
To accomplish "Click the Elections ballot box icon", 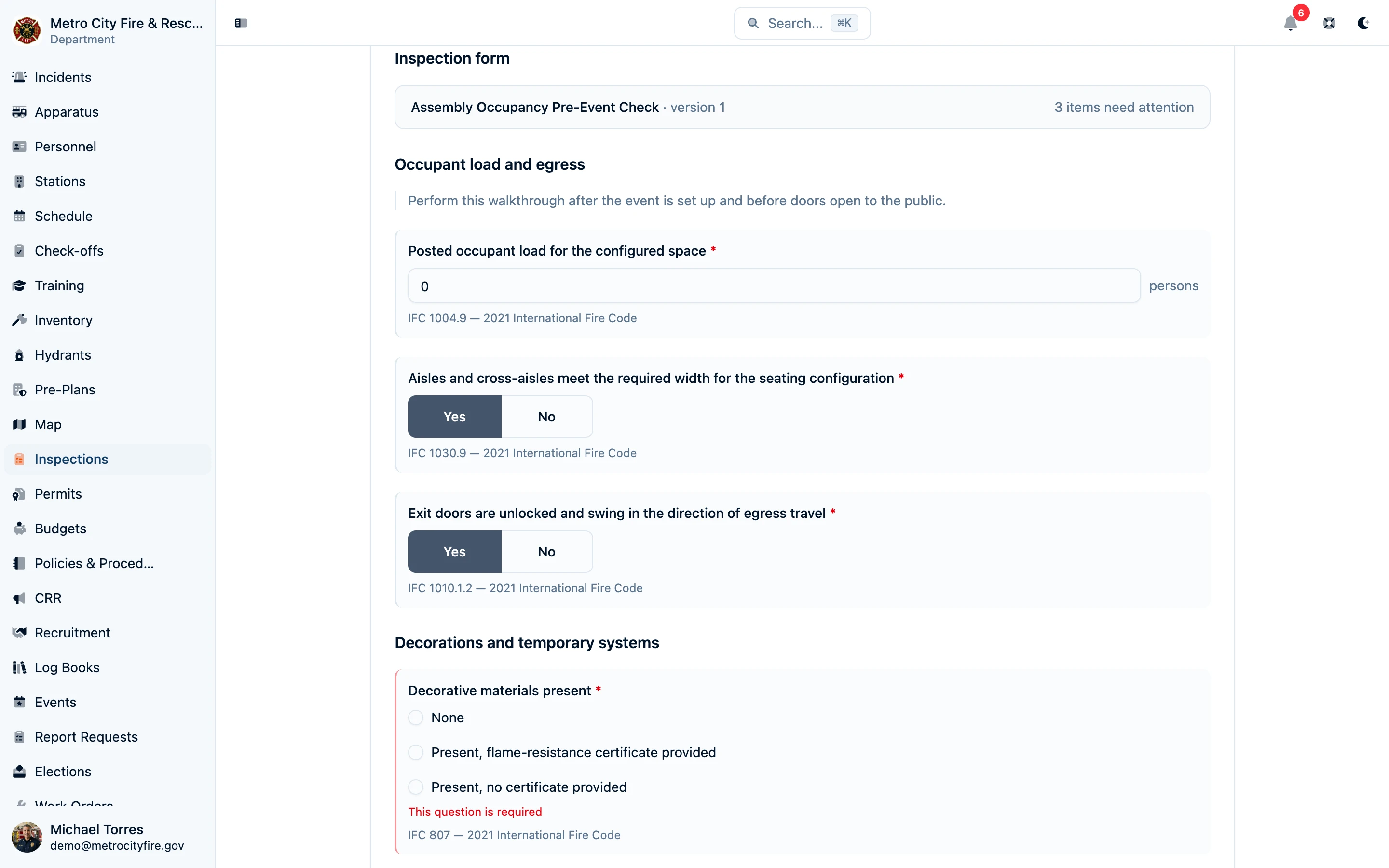I will pyautogui.click(x=19, y=772).
